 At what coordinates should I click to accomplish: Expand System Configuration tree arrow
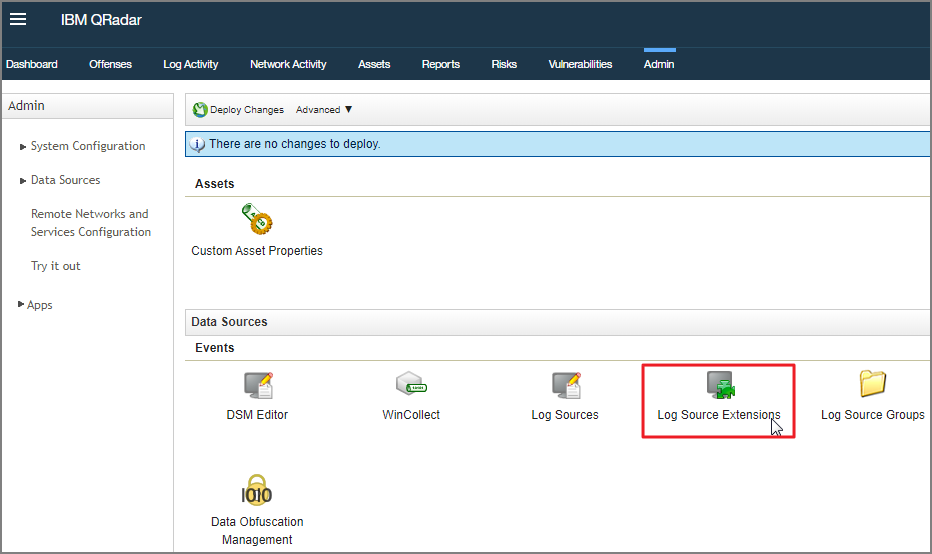point(23,146)
